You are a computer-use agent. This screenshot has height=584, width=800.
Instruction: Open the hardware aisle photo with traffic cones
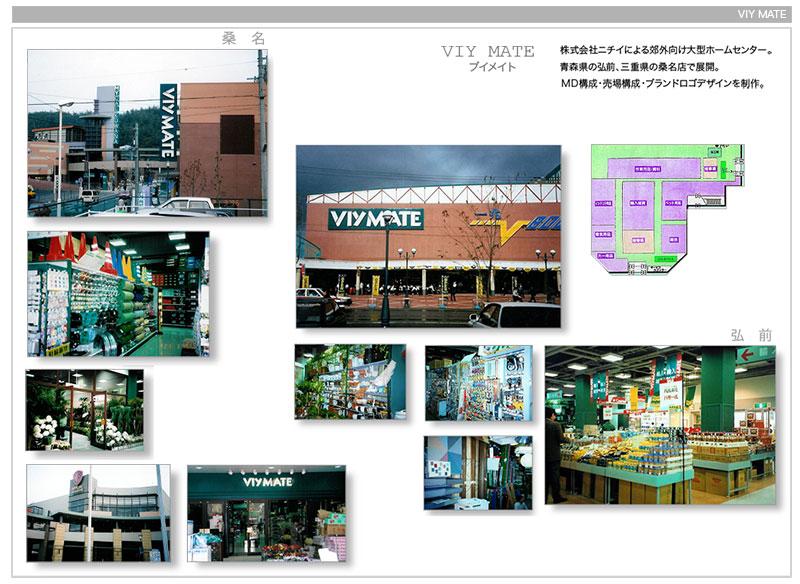(x=118, y=294)
